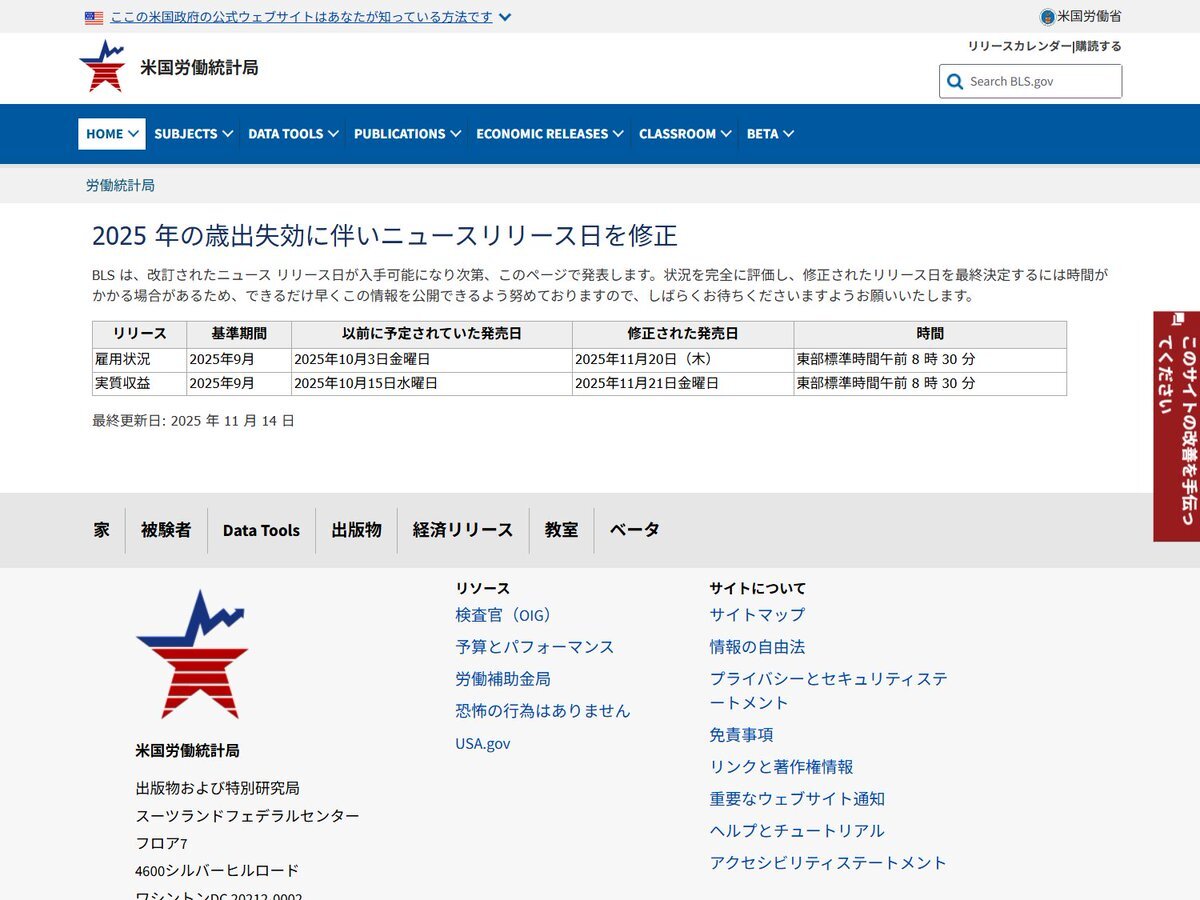The image size is (1200, 900).
Task: Follow the 労働統計局 breadcrumb link
Action: (x=120, y=185)
